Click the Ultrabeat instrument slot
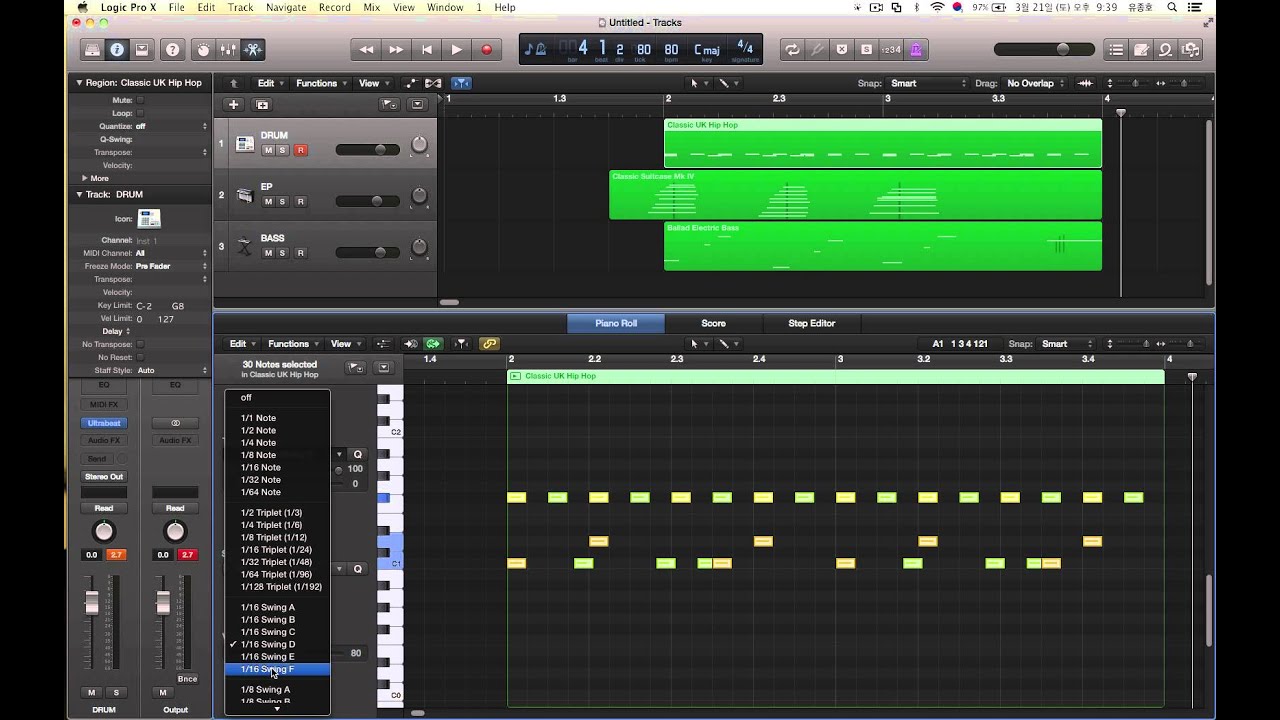 [x=104, y=423]
